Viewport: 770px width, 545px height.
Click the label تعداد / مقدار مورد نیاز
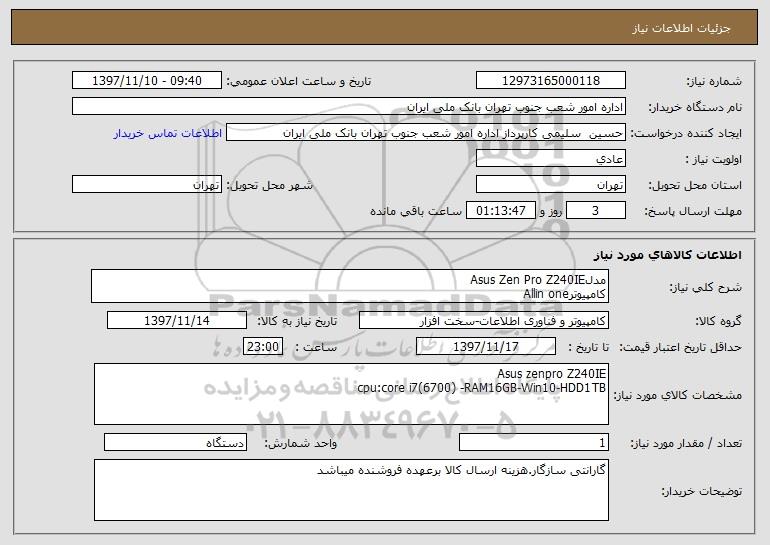click(686, 443)
